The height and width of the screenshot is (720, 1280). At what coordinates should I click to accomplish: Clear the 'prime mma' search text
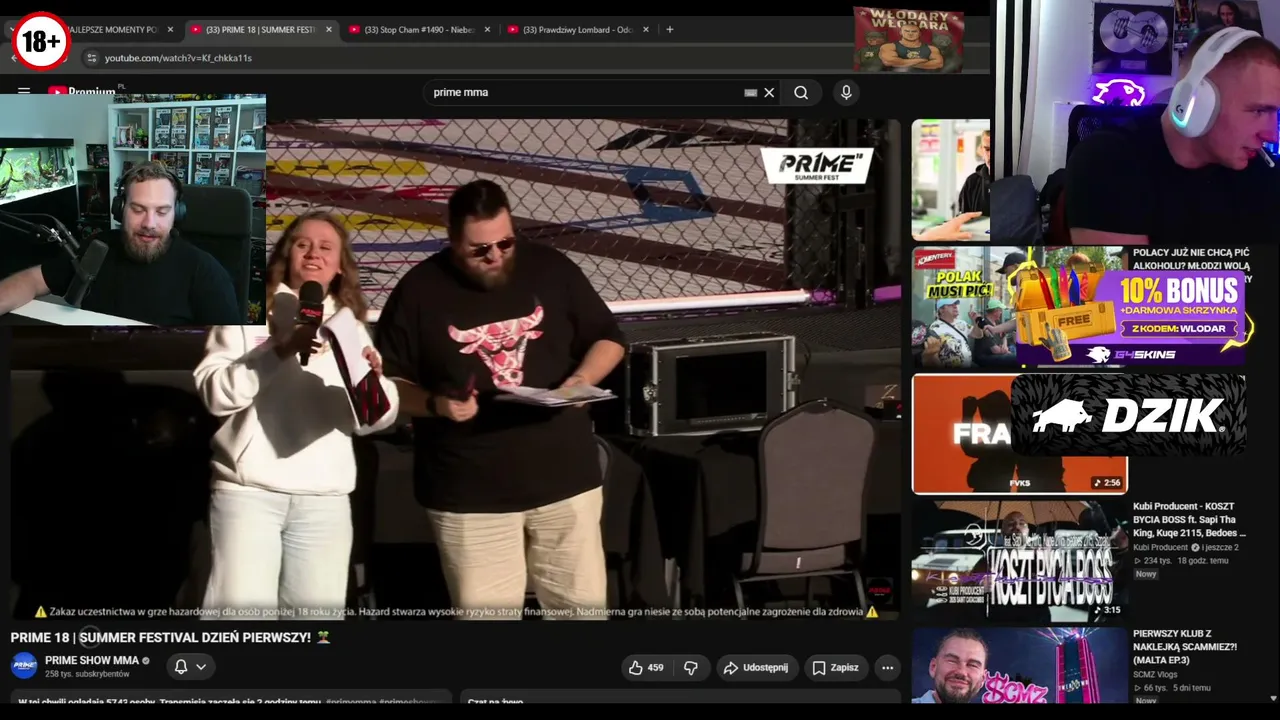pos(769,93)
